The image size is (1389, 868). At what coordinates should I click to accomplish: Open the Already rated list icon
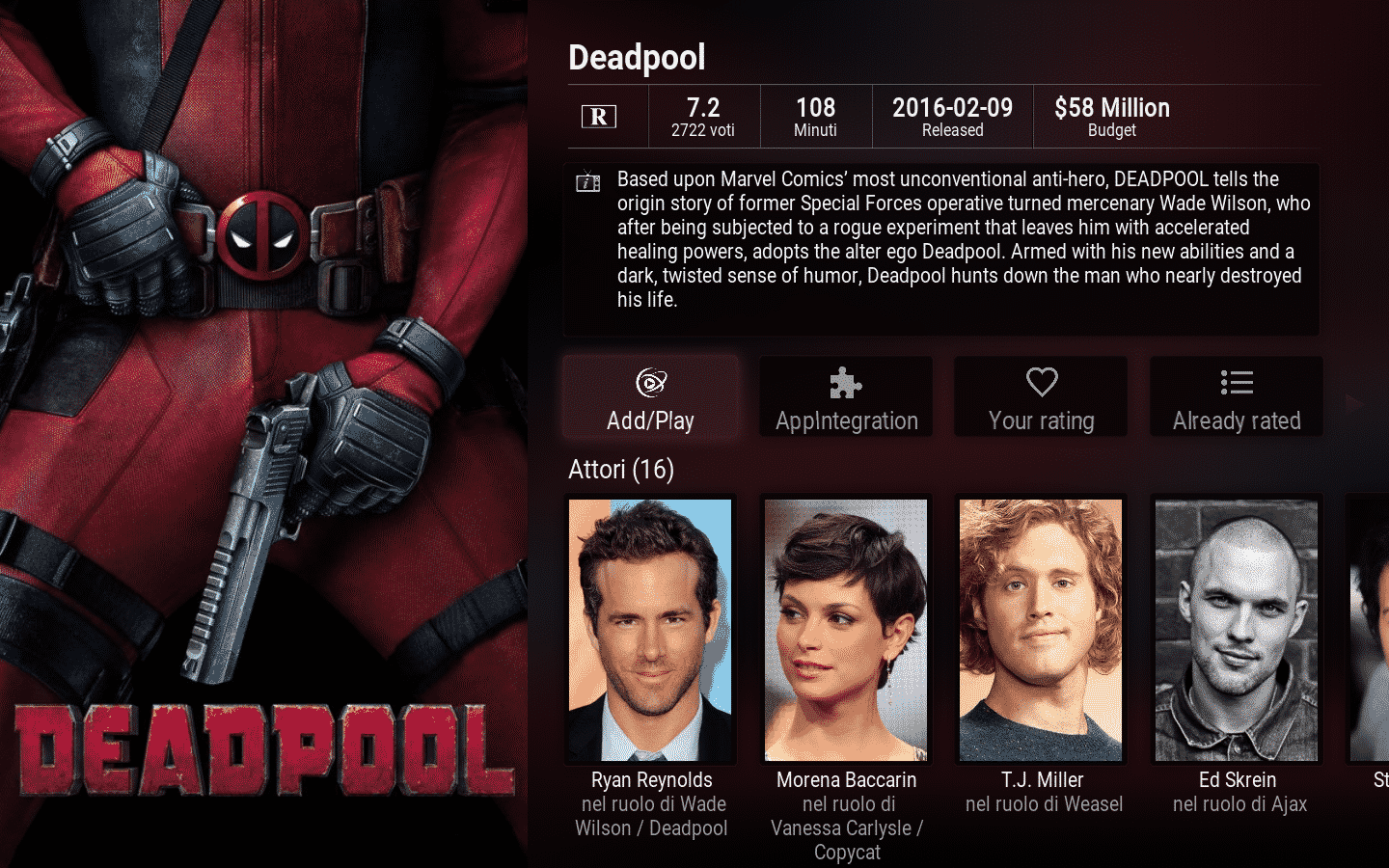(x=1237, y=383)
